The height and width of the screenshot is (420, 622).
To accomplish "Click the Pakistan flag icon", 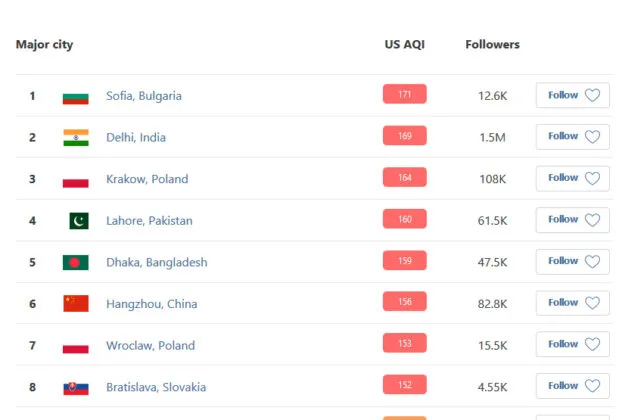I will pos(79,221).
